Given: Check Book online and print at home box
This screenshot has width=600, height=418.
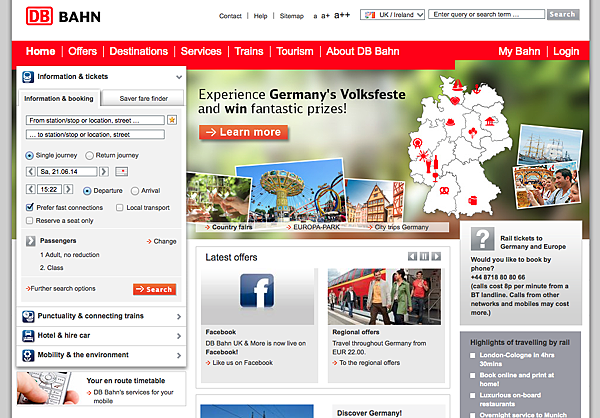Looking at the screenshot, I should (x=473, y=376).
